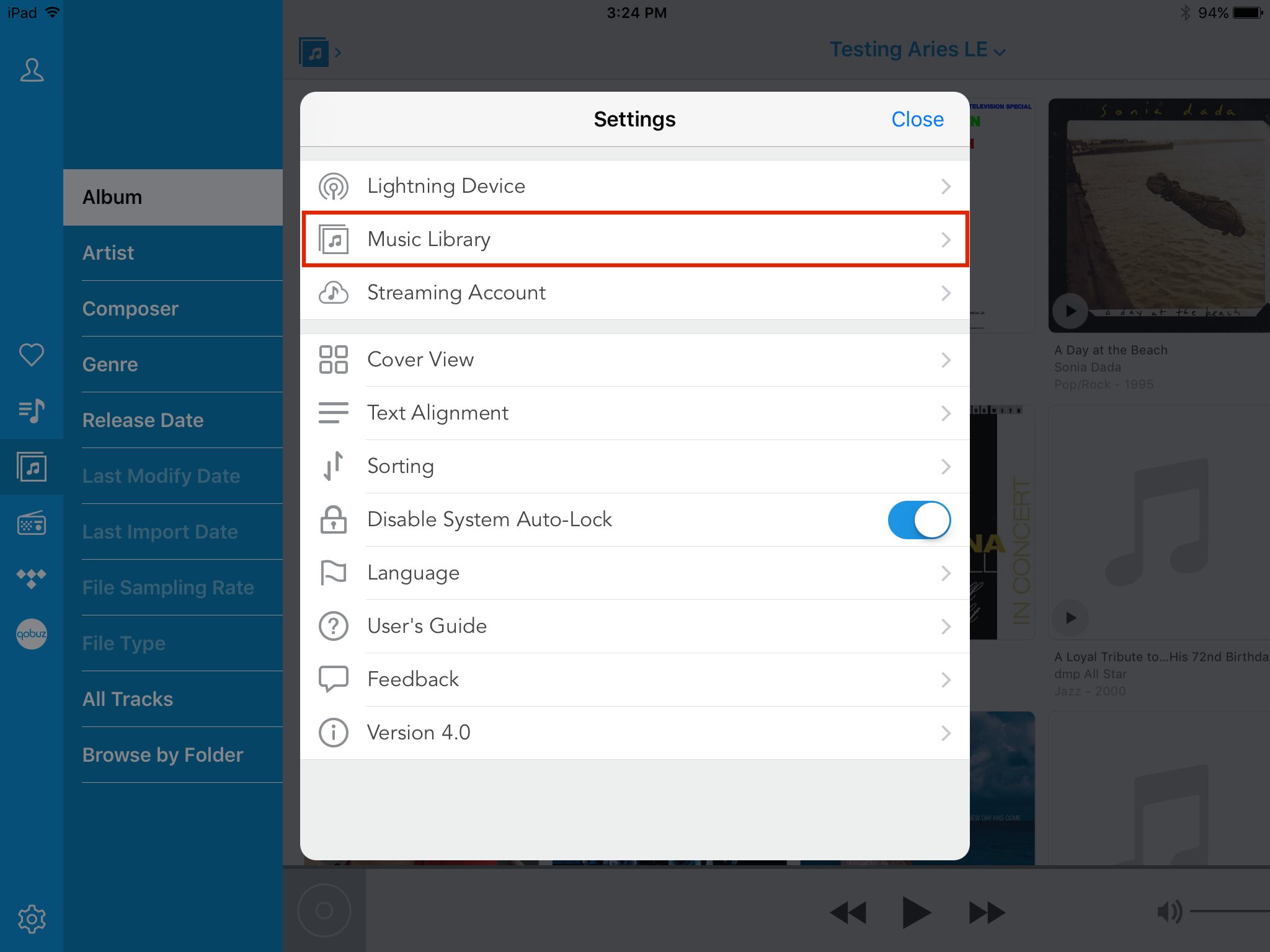1270x952 pixels.
Task: Close the Settings modal
Action: (x=917, y=119)
